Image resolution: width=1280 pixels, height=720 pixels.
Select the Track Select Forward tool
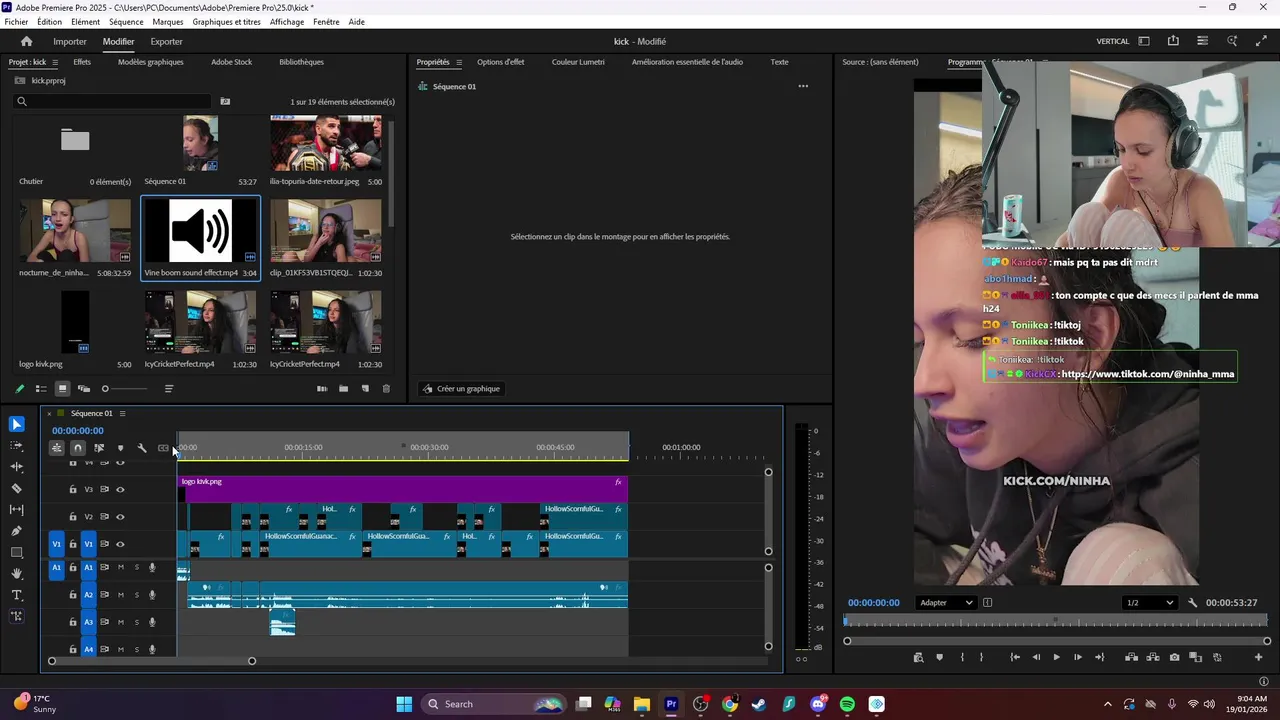click(x=16, y=446)
